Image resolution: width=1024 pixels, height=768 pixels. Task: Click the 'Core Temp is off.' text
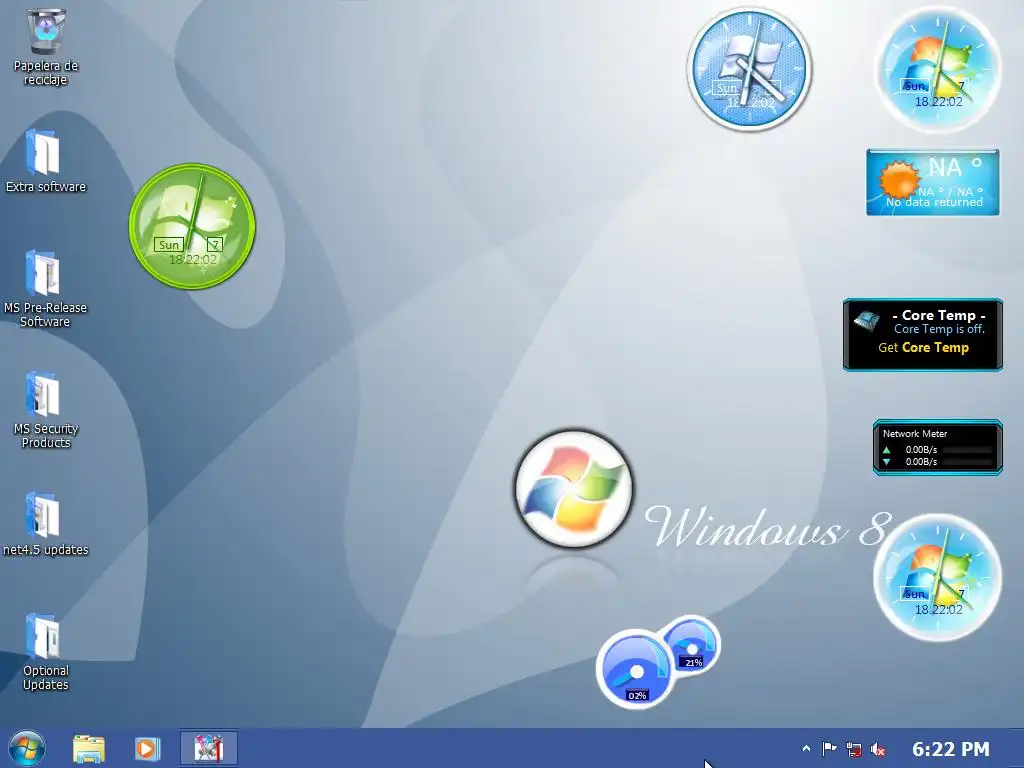(939, 329)
